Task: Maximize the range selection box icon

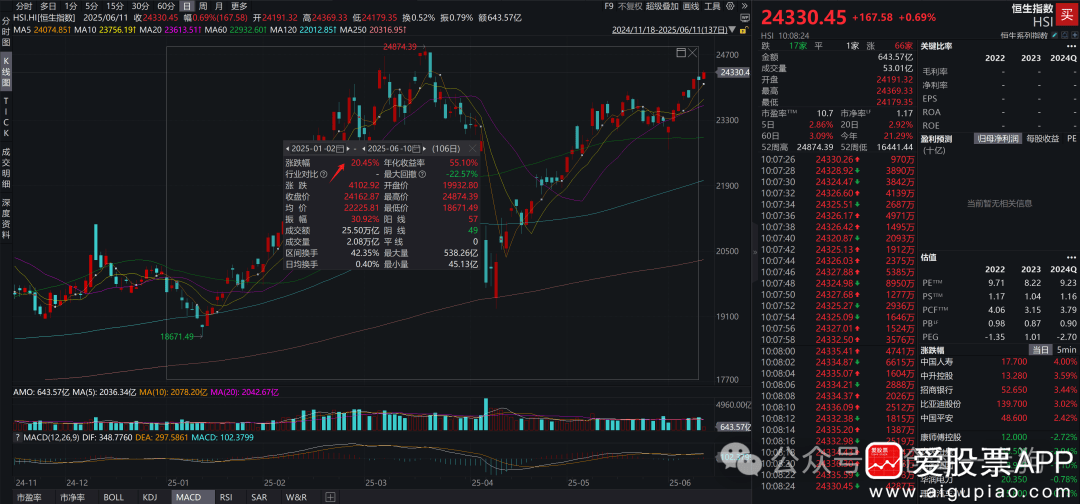Action: pyautogui.click(x=681, y=52)
